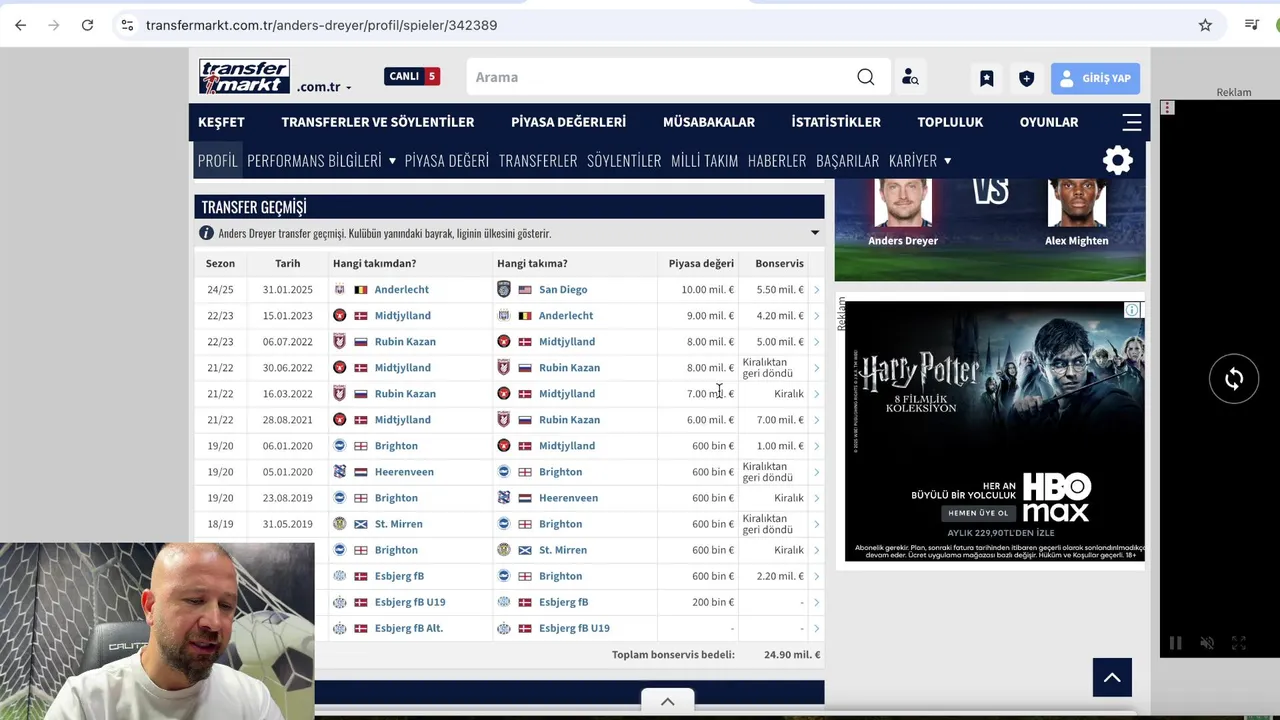Select the SÖYLENTİLER tab
This screenshot has height=720, width=1280.
pyautogui.click(x=624, y=160)
